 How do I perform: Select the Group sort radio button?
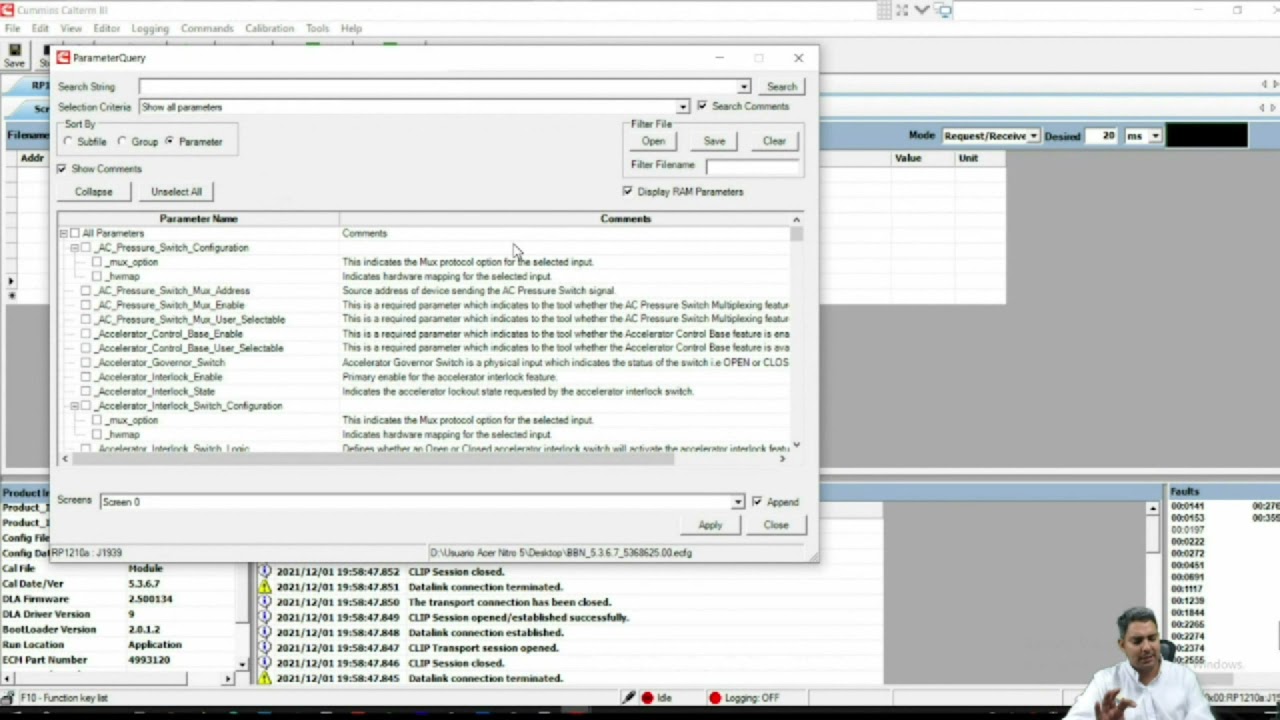122,142
